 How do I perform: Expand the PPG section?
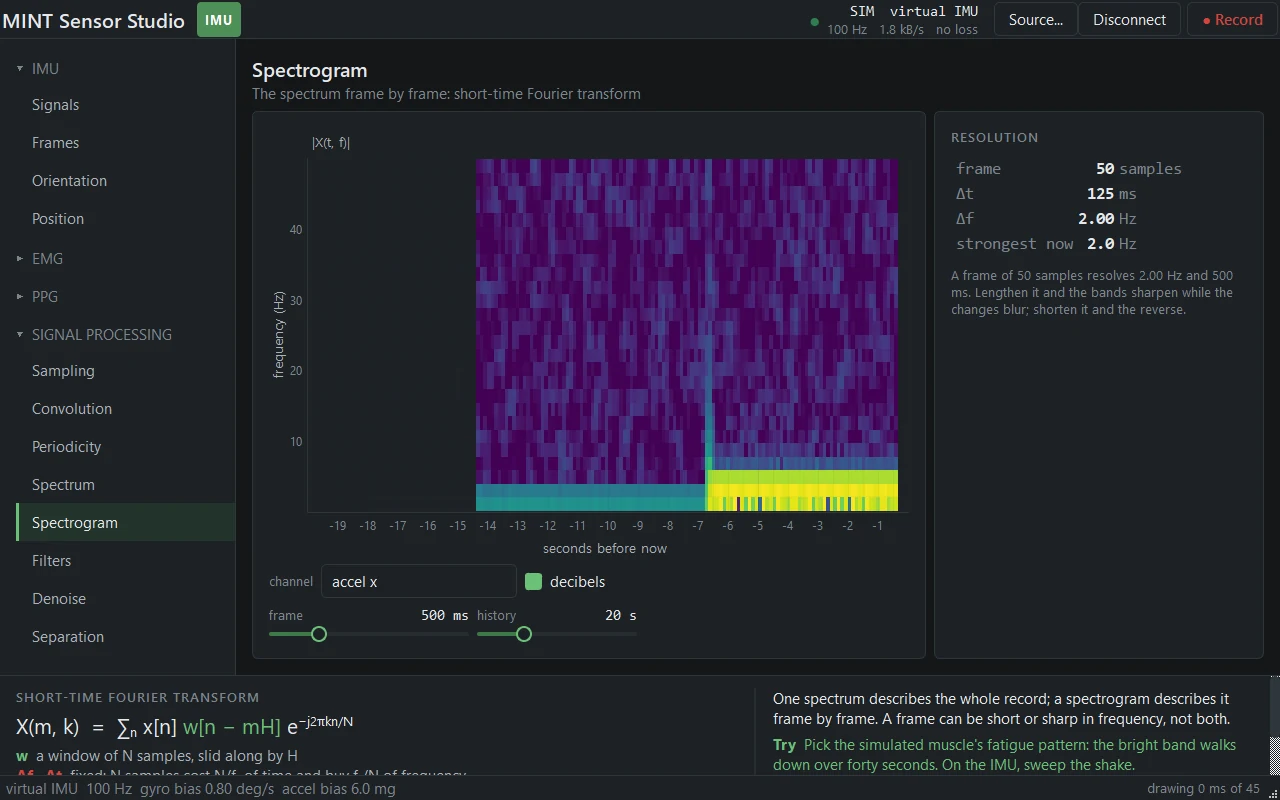[x=20, y=297]
